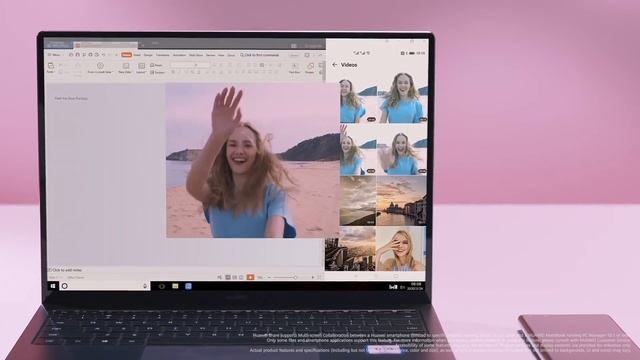This screenshot has height=360, width=640.
Task: Click the taskbar clock and date
Action: [416, 286]
